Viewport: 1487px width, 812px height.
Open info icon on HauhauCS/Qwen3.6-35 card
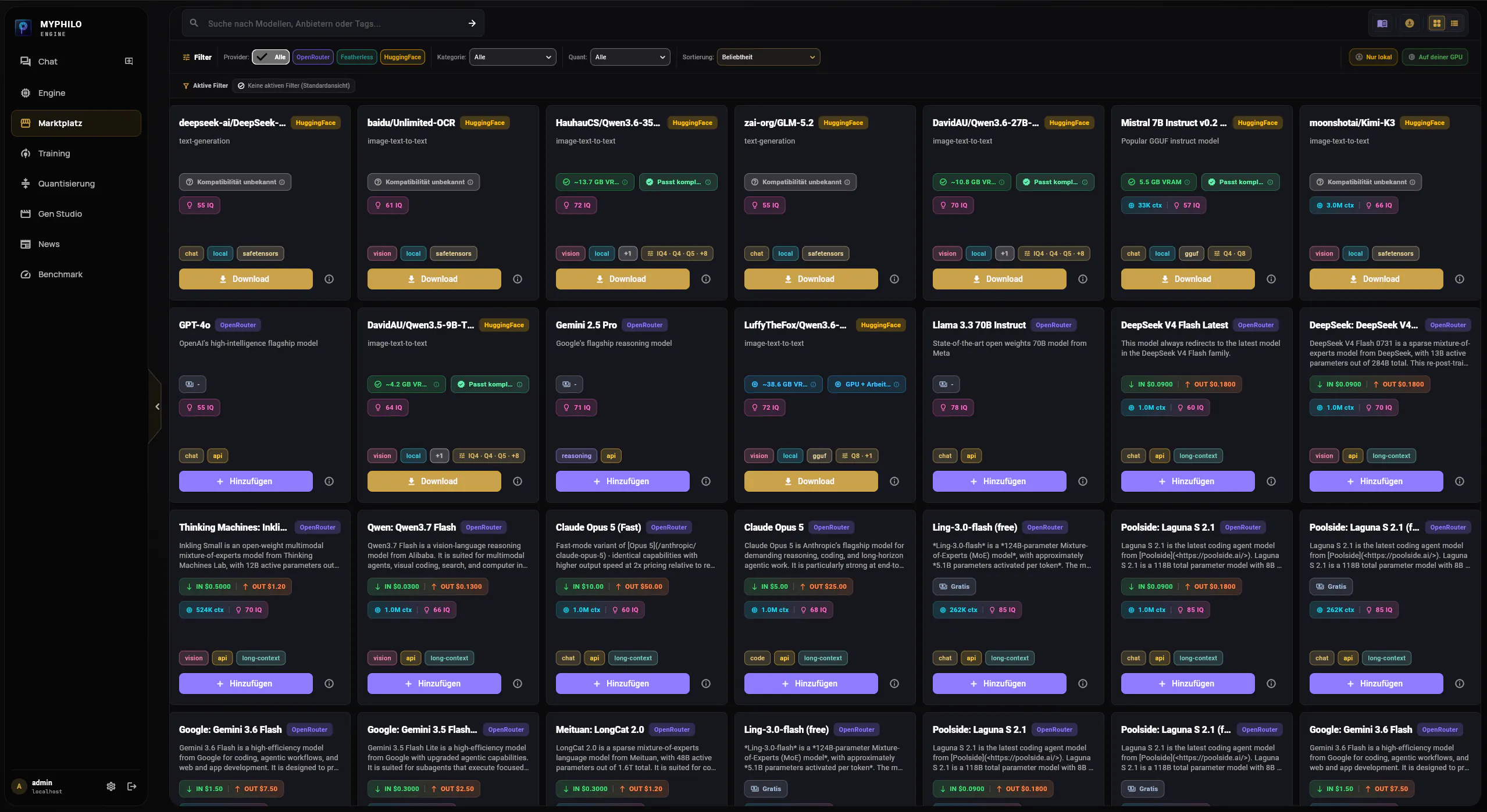click(x=706, y=279)
